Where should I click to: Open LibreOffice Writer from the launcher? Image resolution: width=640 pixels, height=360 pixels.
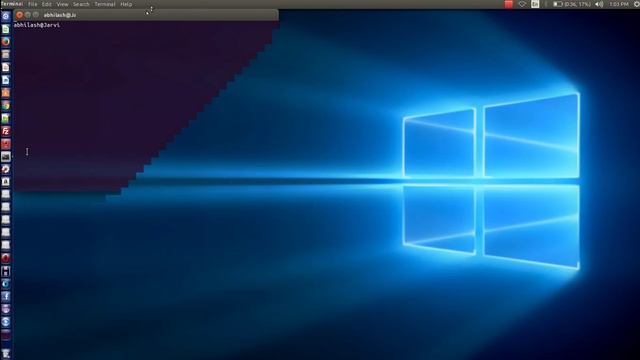tap(6, 80)
